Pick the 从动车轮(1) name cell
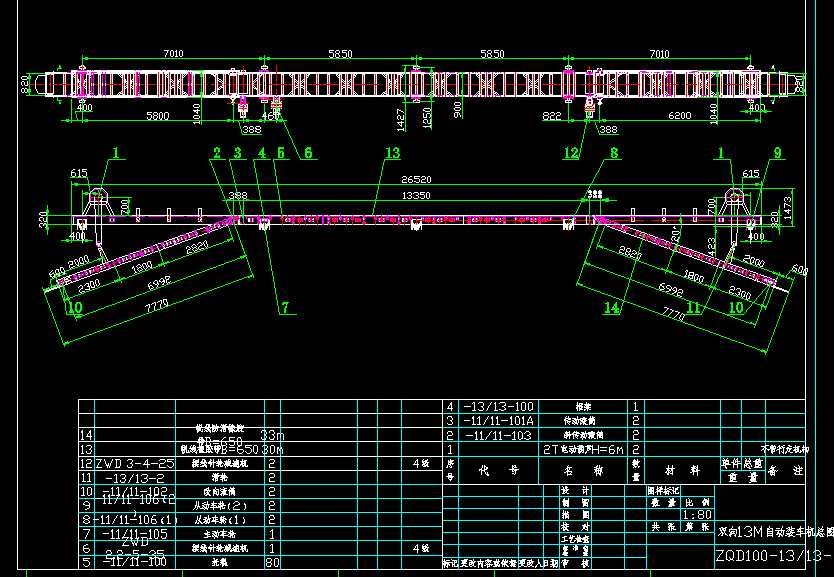This screenshot has height=577, width=834. point(220,520)
